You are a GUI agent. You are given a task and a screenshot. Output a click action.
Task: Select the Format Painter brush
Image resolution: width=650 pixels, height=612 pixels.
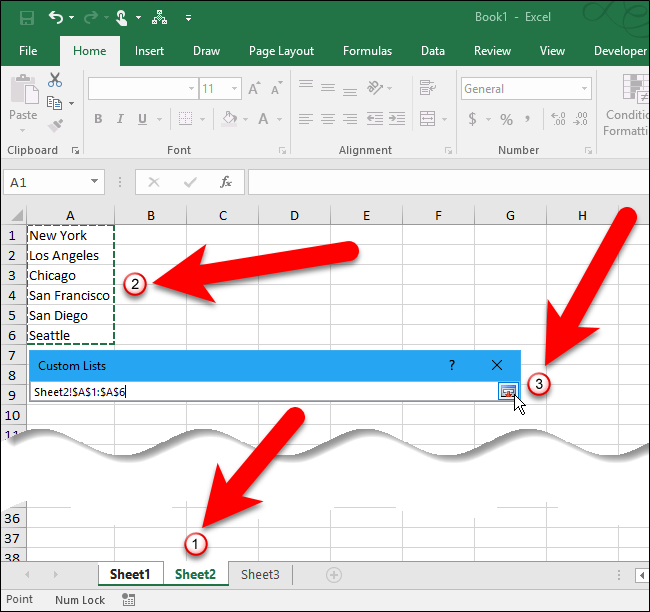tap(55, 125)
